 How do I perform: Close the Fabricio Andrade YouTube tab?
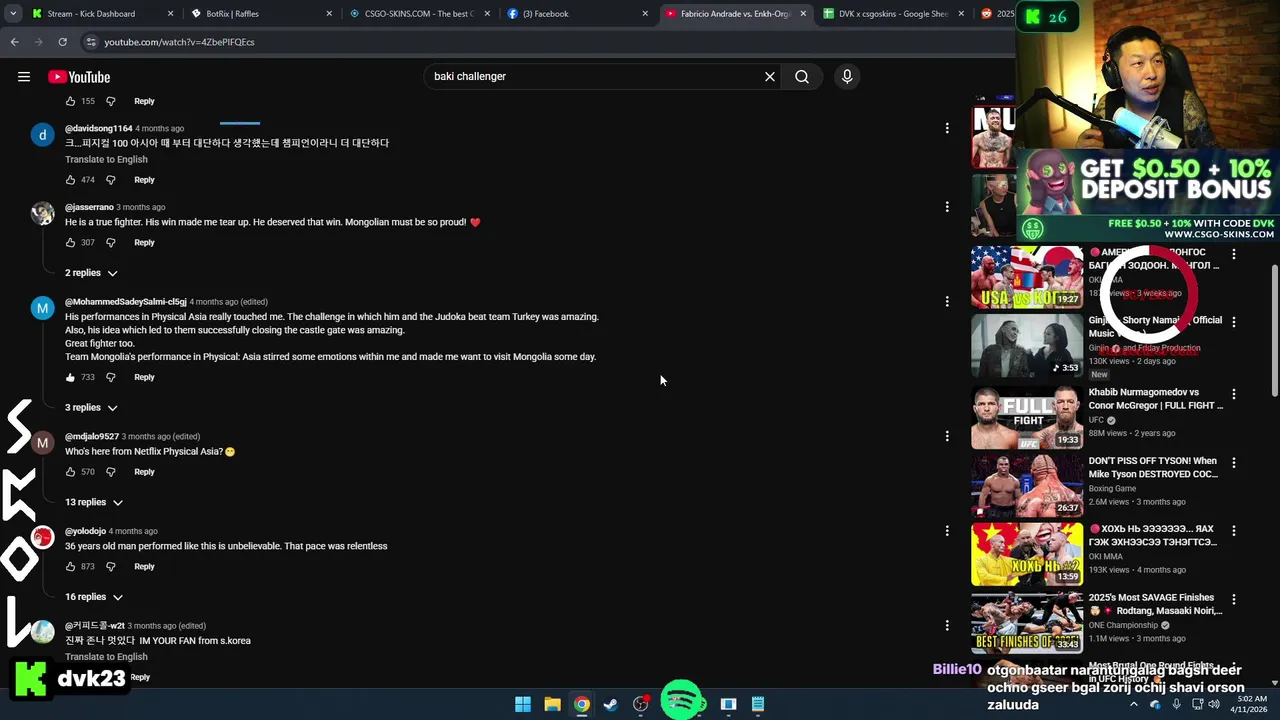pos(803,14)
